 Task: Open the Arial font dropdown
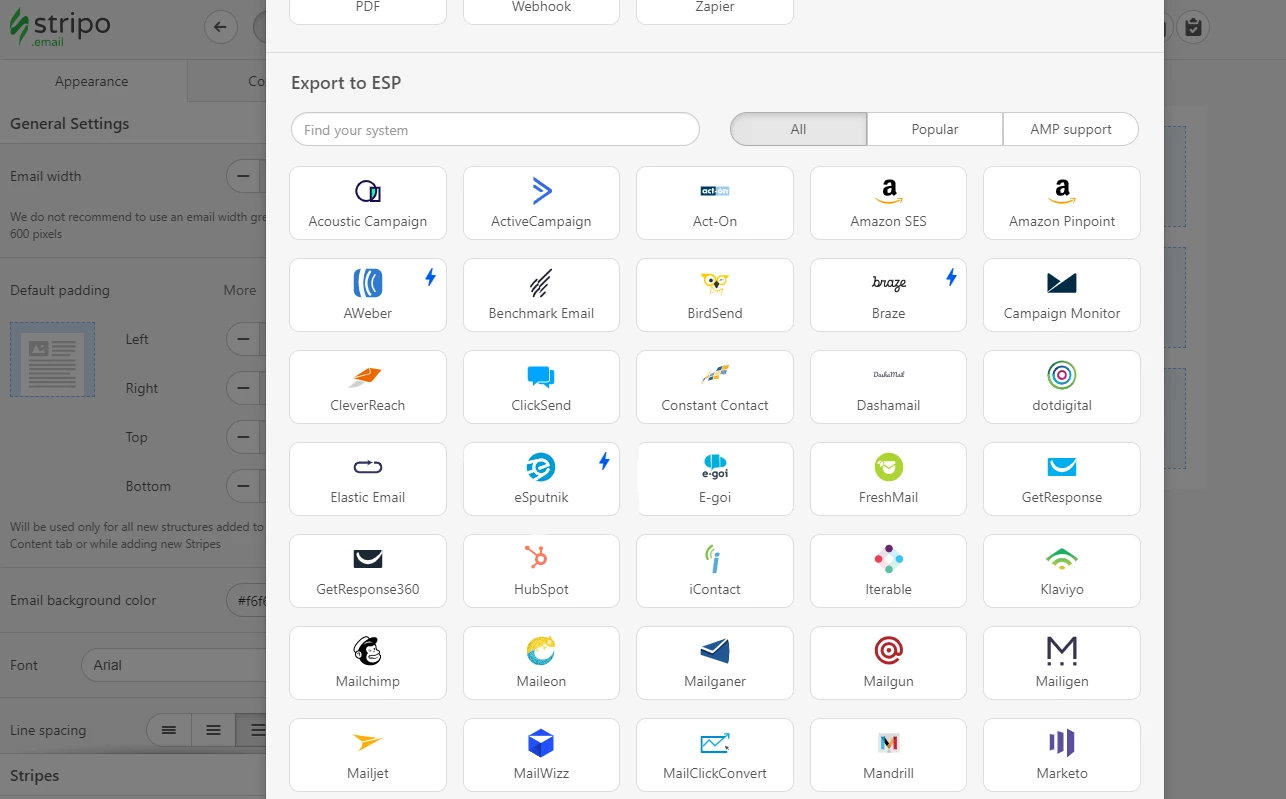(x=173, y=665)
